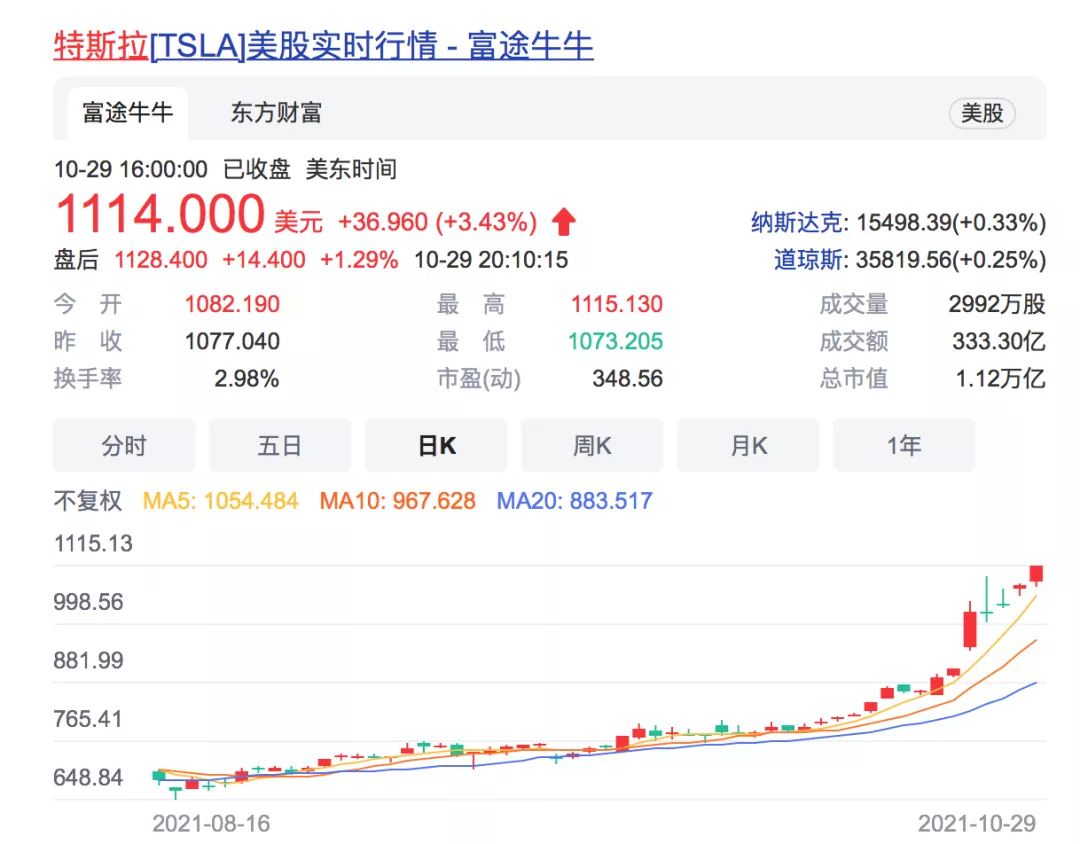The height and width of the screenshot is (844, 1080).
Task: Click the y-axis label 998.56
Action: (88, 602)
